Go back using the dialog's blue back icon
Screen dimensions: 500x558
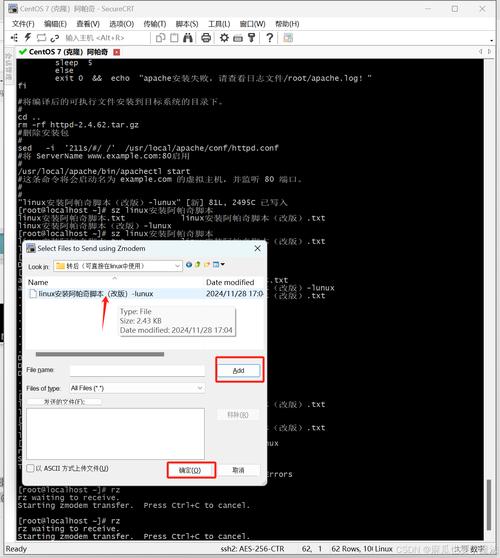189,264
